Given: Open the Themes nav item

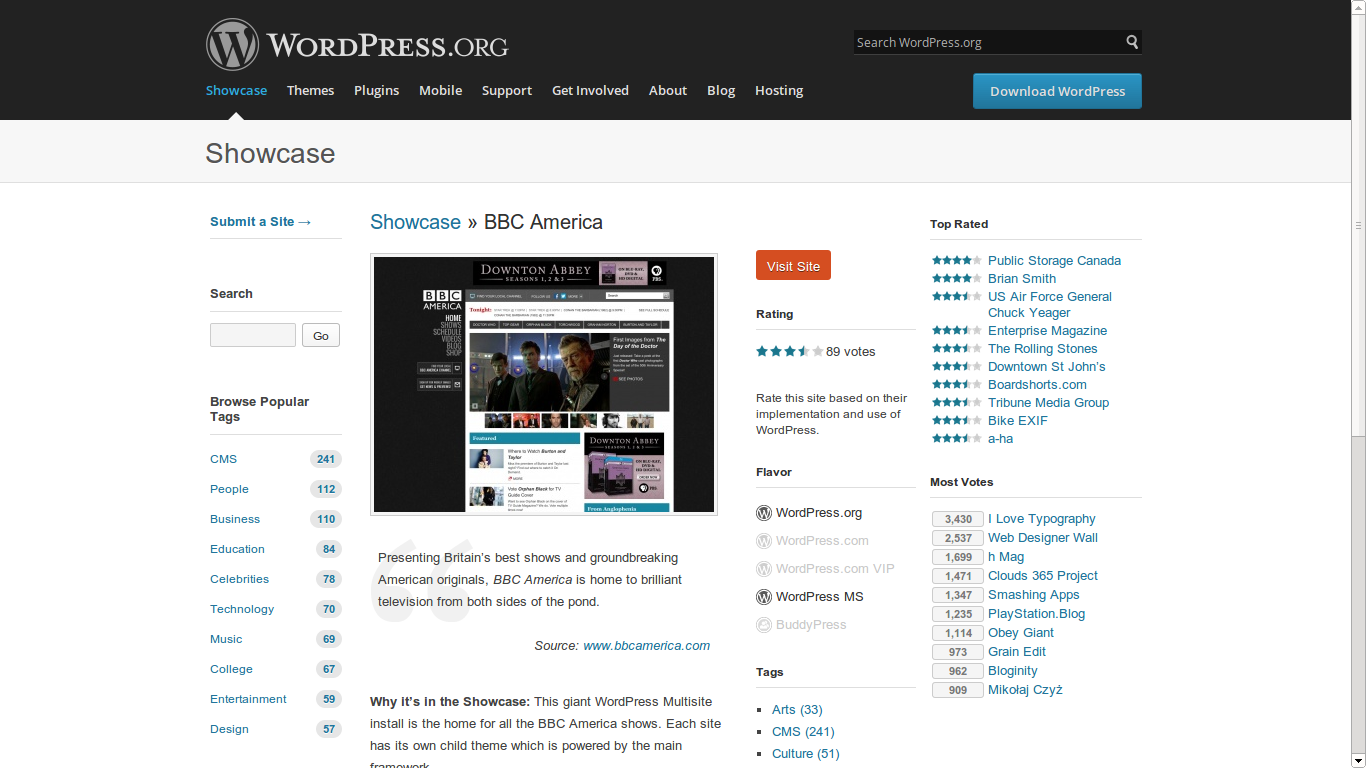Looking at the screenshot, I should [310, 90].
